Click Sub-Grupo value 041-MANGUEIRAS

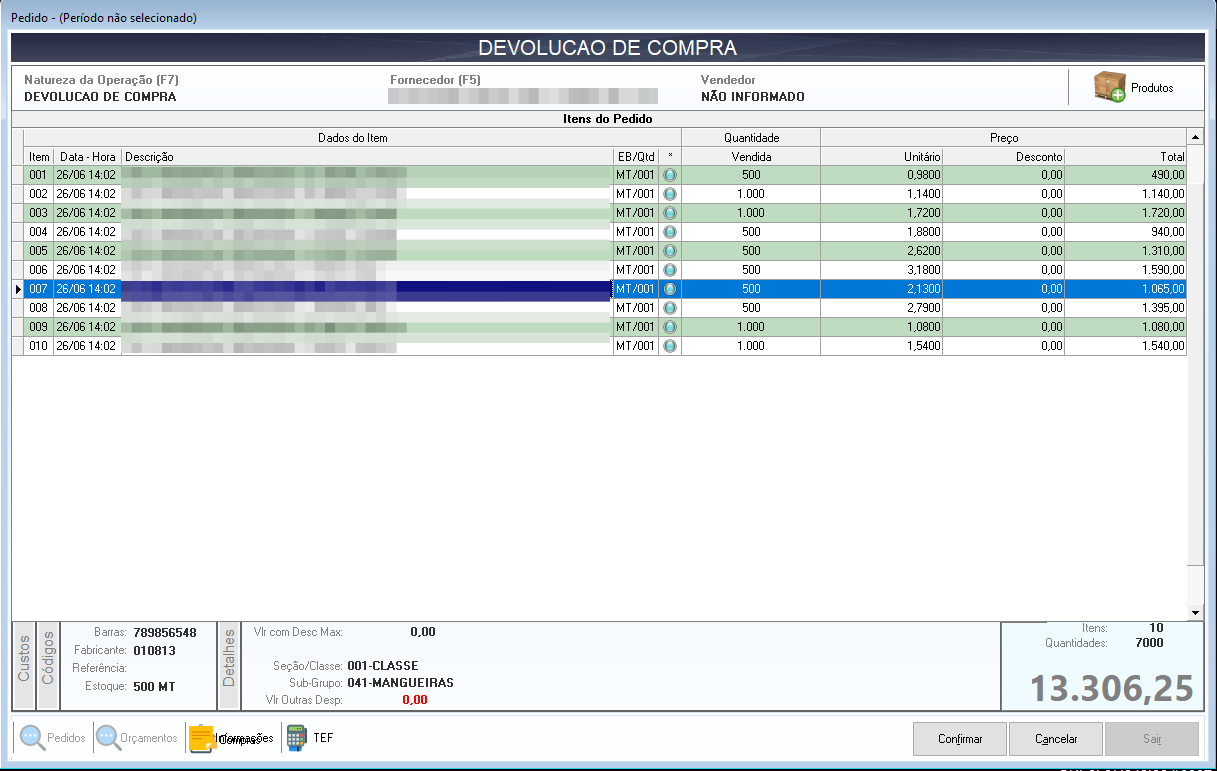tap(400, 683)
